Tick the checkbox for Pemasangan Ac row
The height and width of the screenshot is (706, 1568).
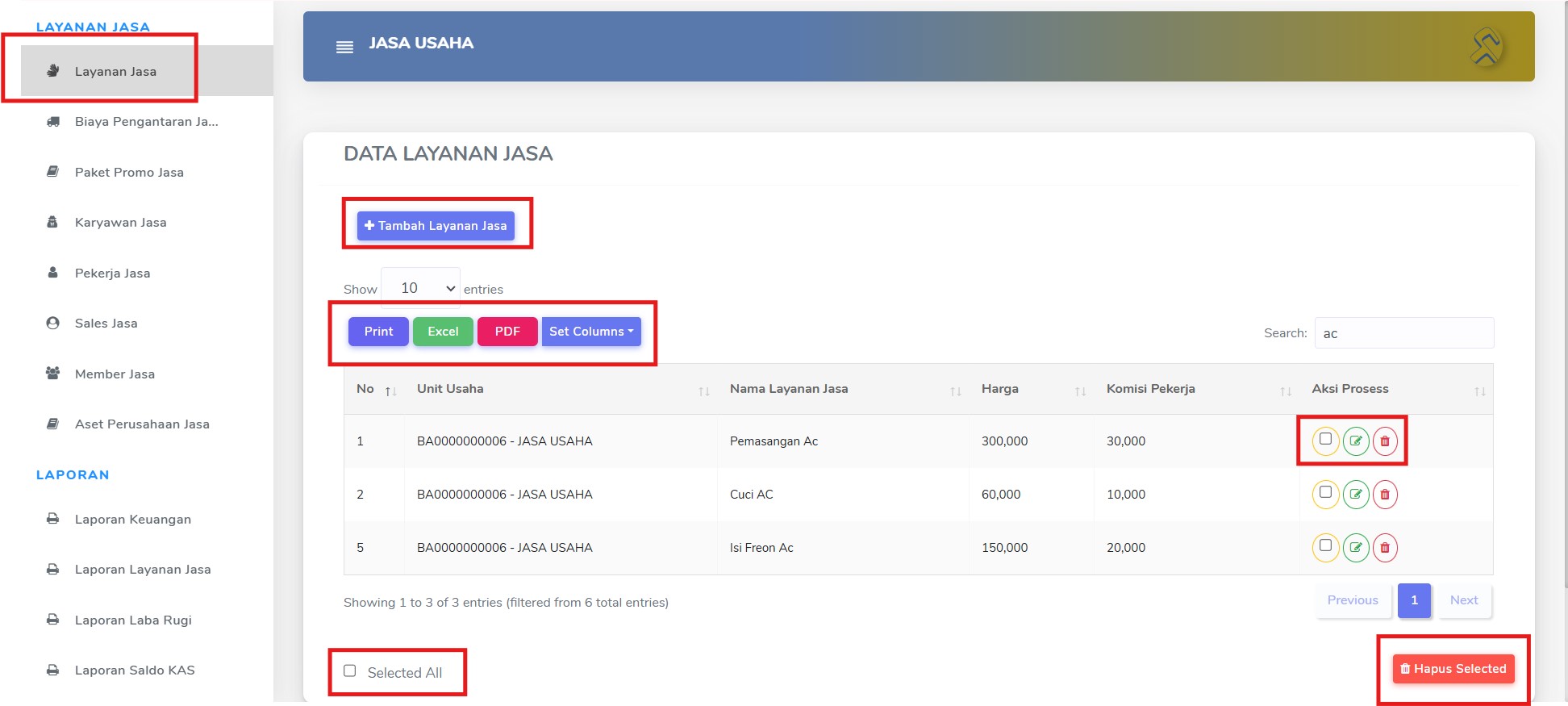click(x=1325, y=439)
